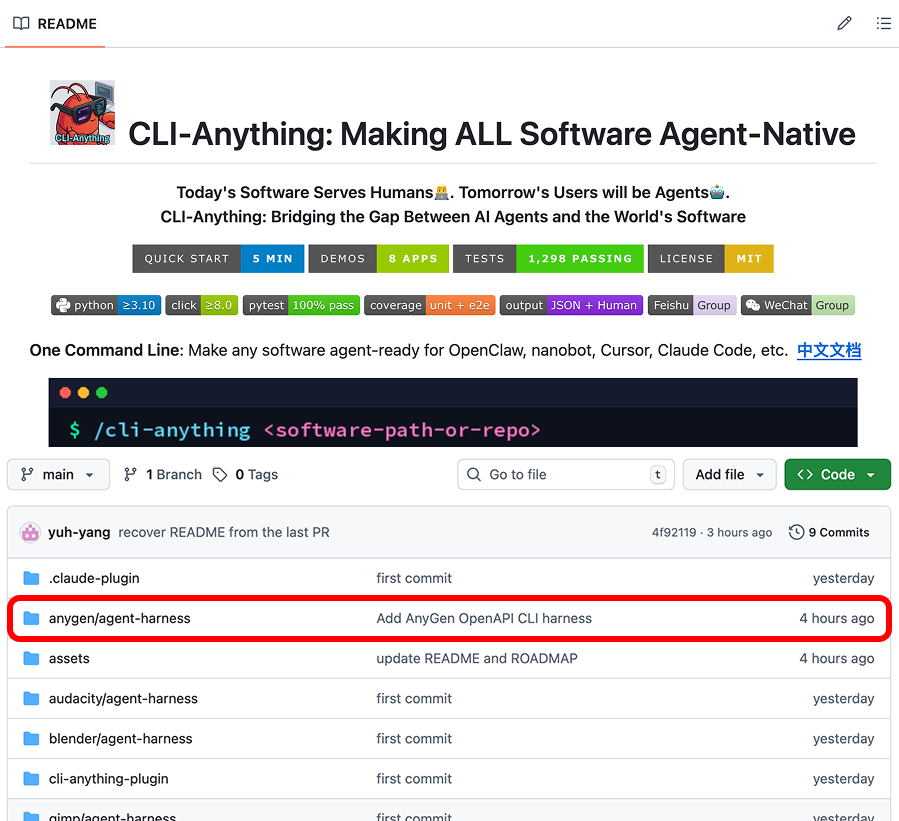Click the audacity/agent-harness folder icon
The height and width of the screenshot is (821, 899).
click(31, 699)
